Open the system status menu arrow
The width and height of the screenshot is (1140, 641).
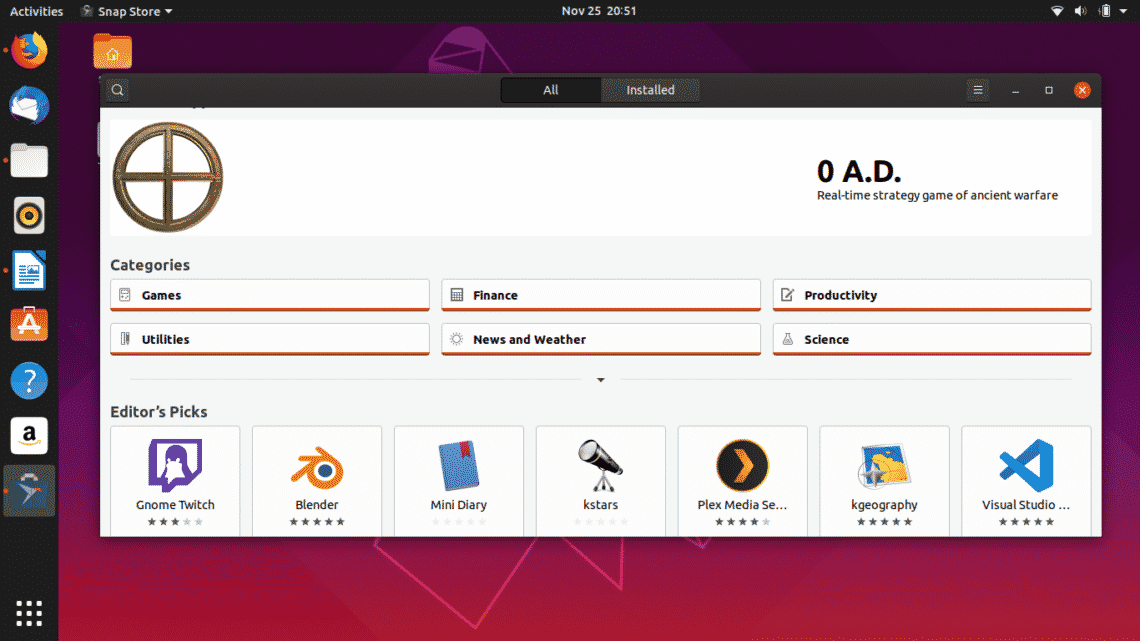[x=1123, y=11]
